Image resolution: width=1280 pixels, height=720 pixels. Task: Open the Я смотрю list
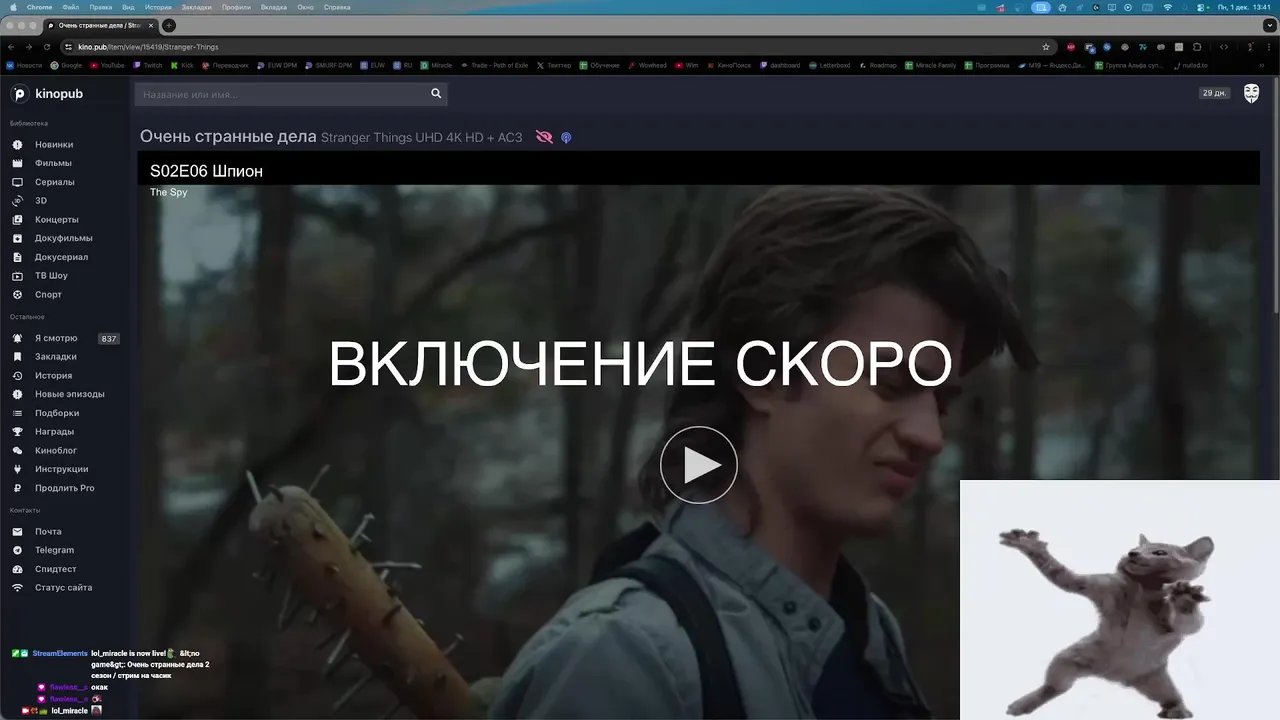pos(56,338)
